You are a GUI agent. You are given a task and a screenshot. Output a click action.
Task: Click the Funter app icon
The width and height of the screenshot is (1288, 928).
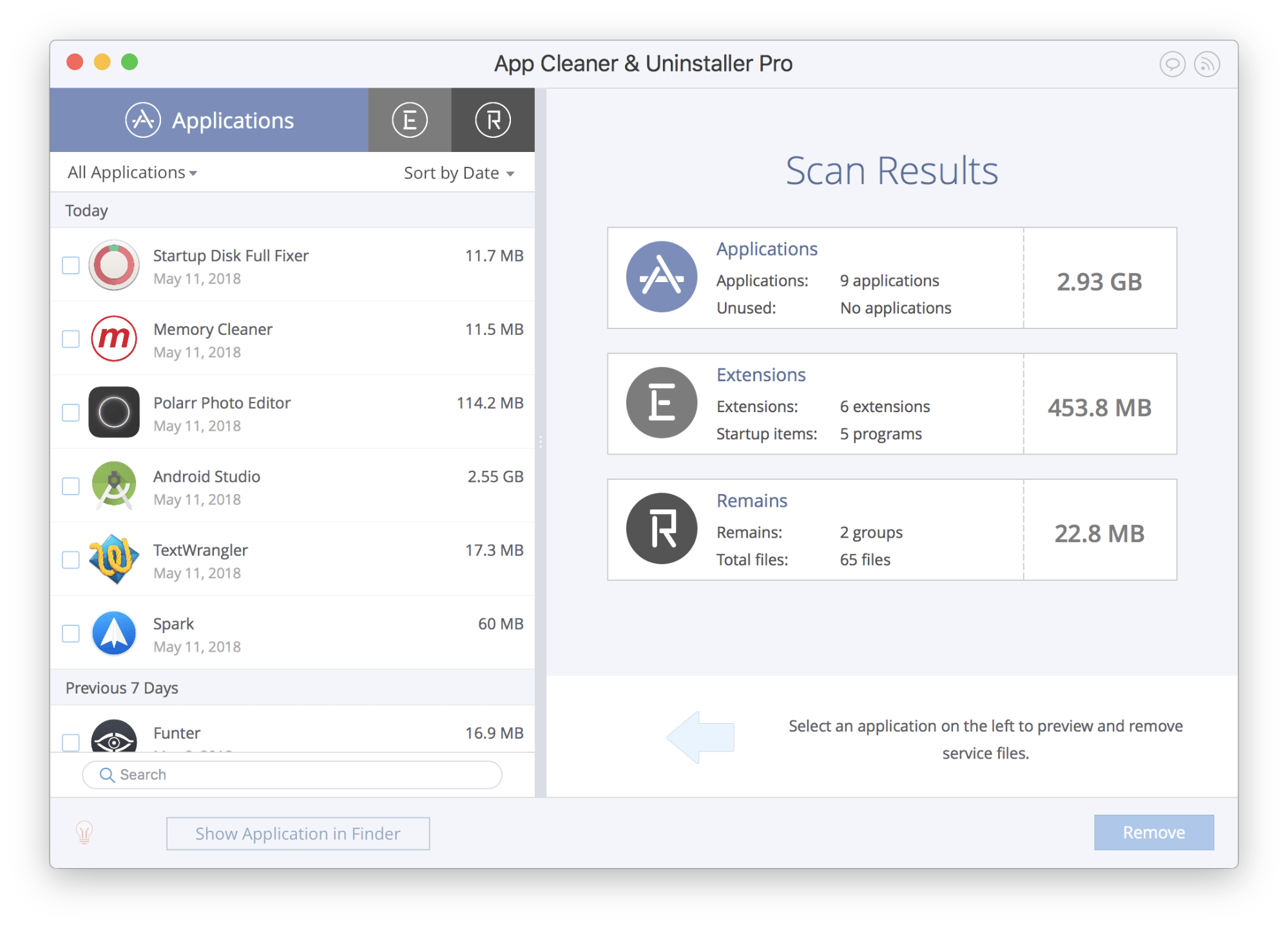(x=113, y=735)
